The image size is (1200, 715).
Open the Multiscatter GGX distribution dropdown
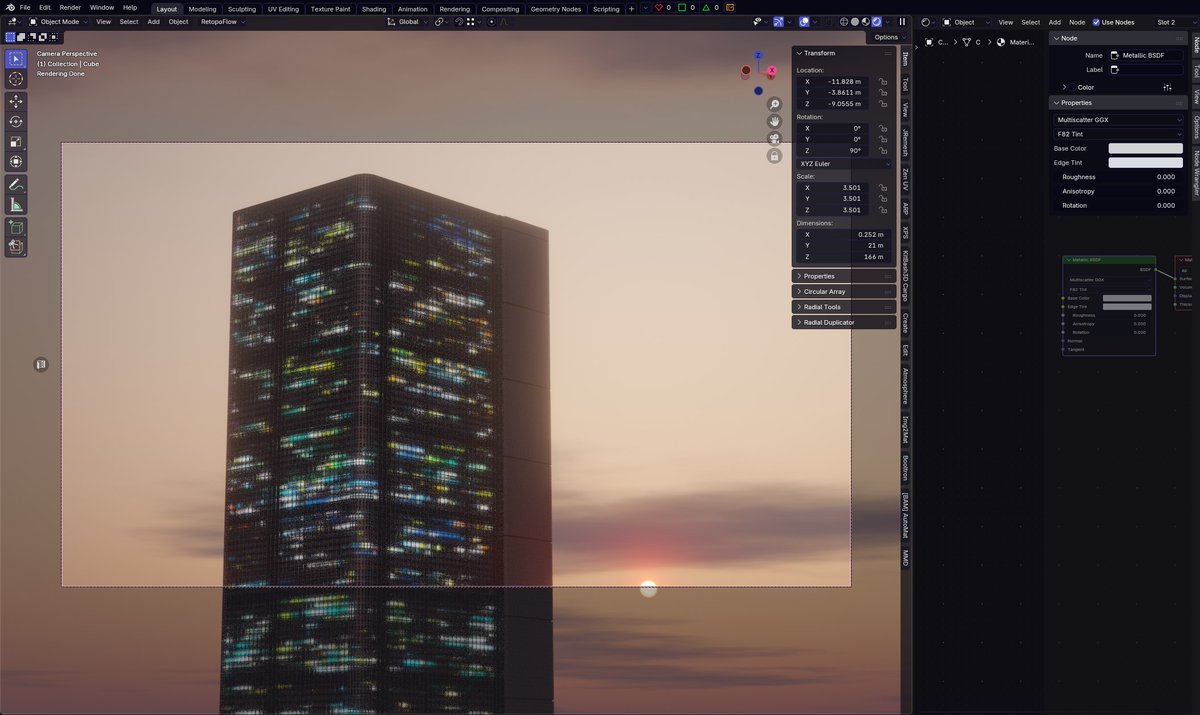1118,119
